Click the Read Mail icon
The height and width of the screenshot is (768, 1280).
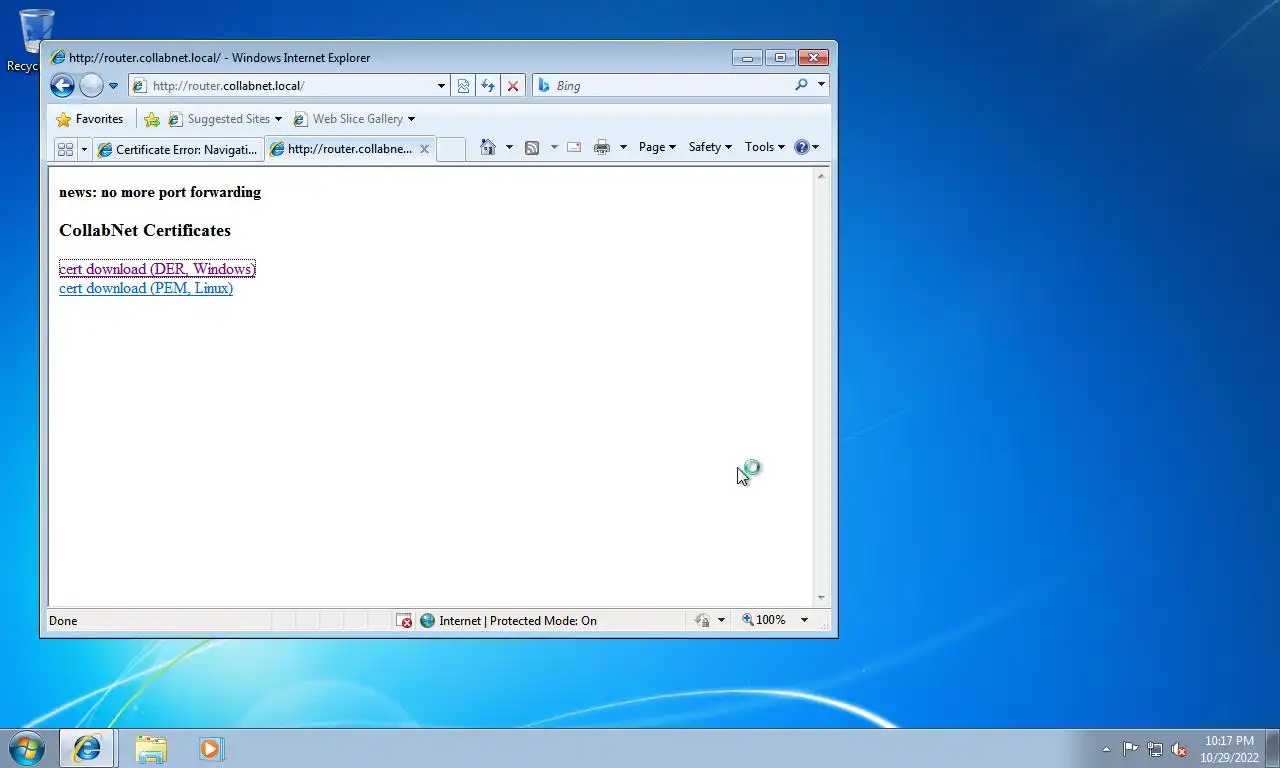574,147
